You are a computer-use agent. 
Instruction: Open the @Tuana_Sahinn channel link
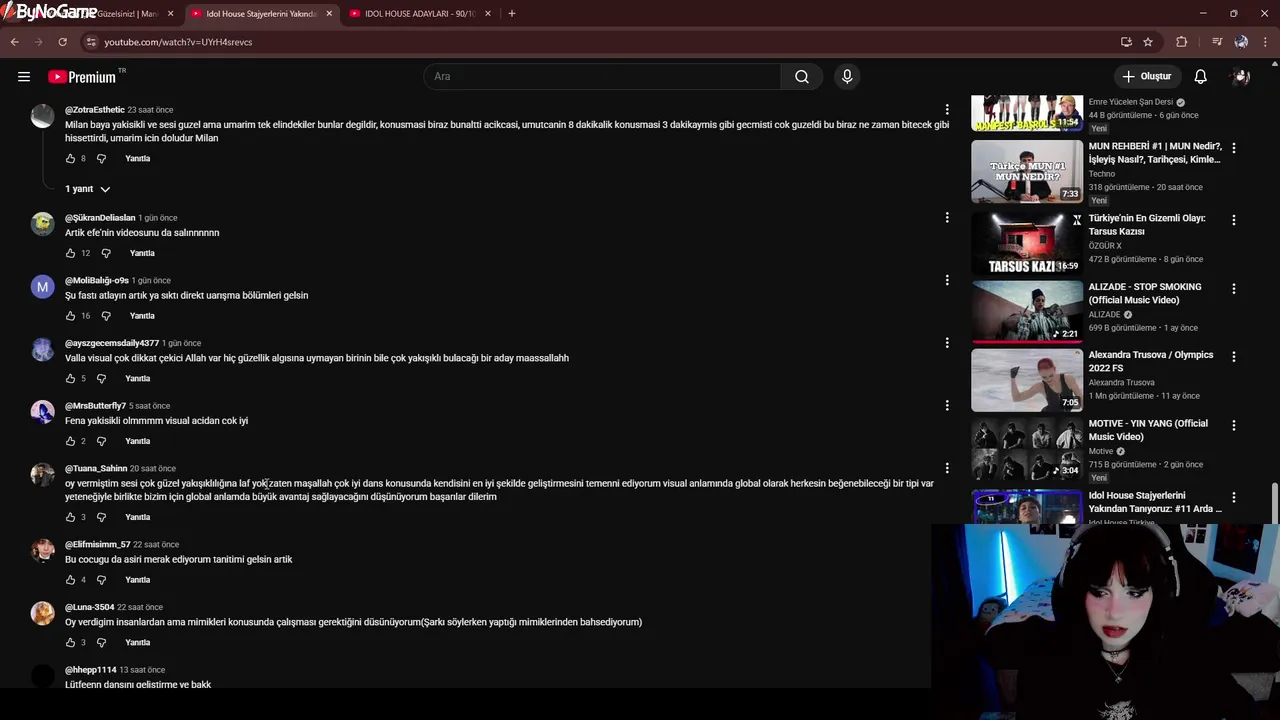pyautogui.click(x=96, y=468)
